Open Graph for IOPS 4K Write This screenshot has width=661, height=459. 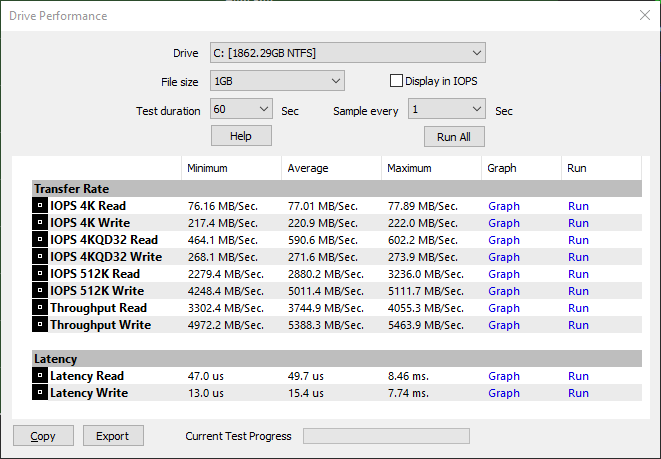click(504, 223)
